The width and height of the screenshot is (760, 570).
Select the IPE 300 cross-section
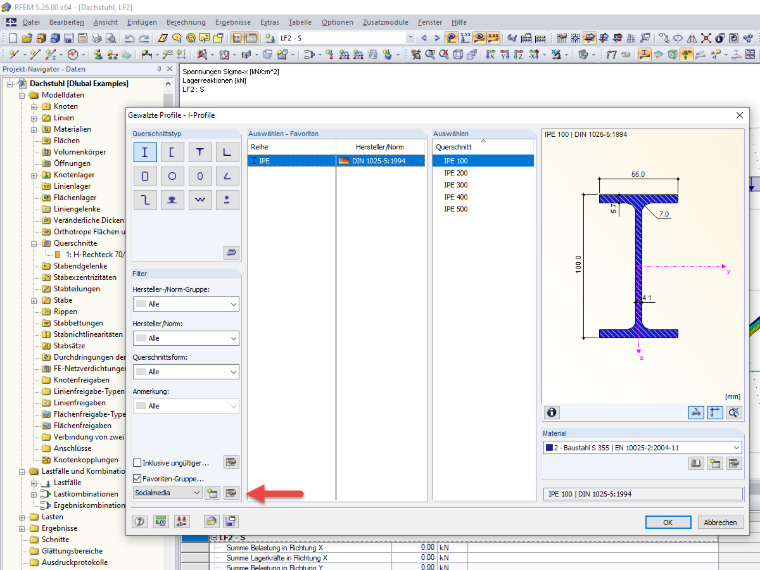point(483,185)
